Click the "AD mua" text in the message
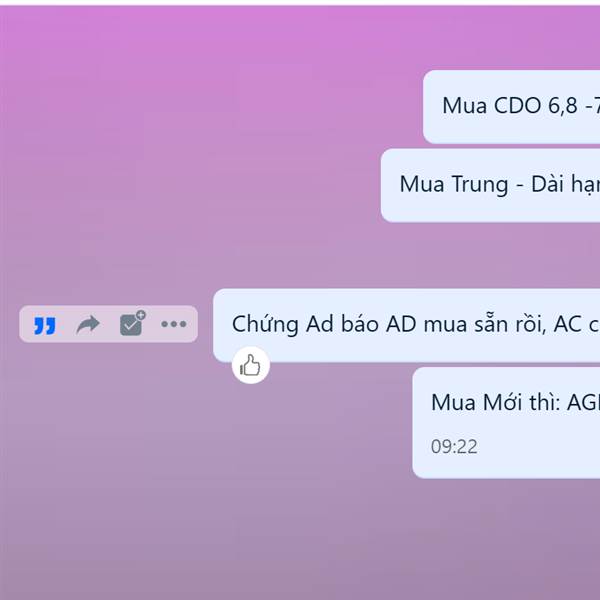The image size is (600, 600). pos(426,324)
